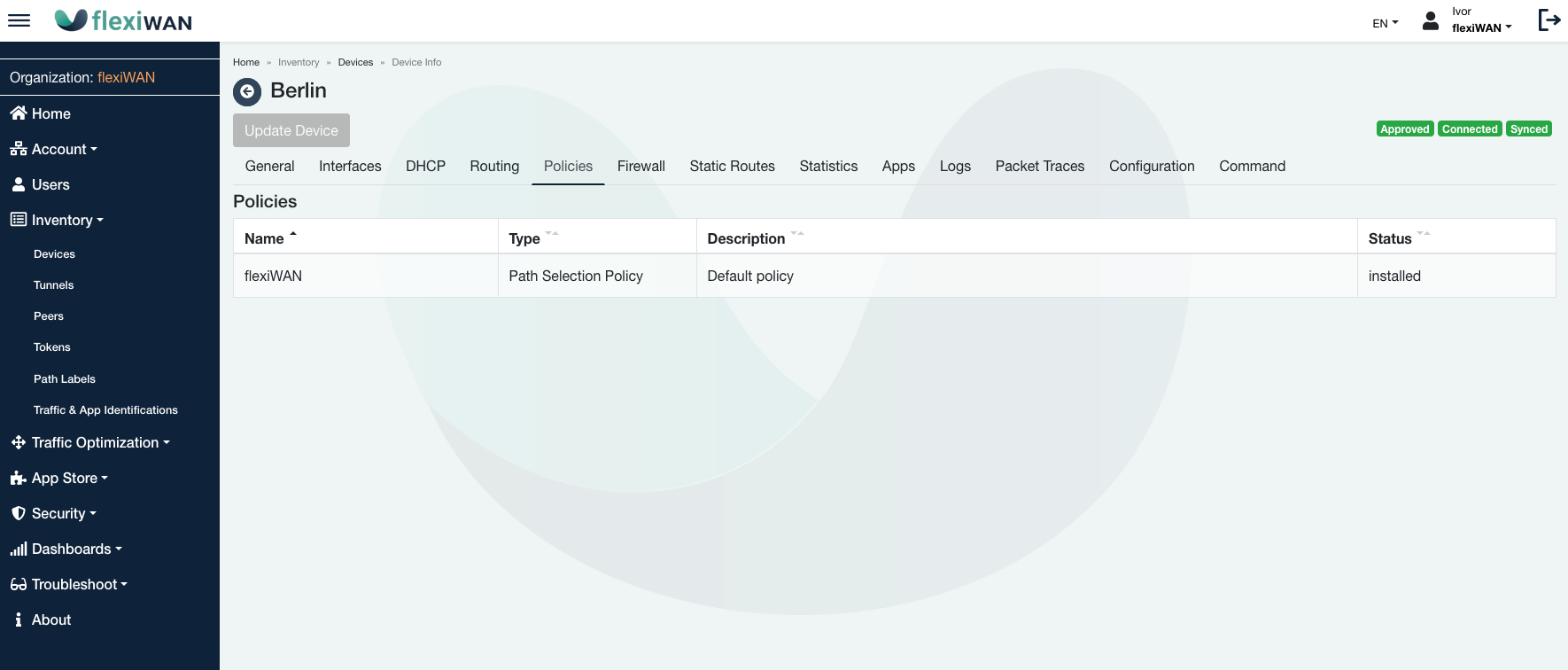
Task: Click the user profile icon
Action: pyautogui.click(x=1430, y=20)
